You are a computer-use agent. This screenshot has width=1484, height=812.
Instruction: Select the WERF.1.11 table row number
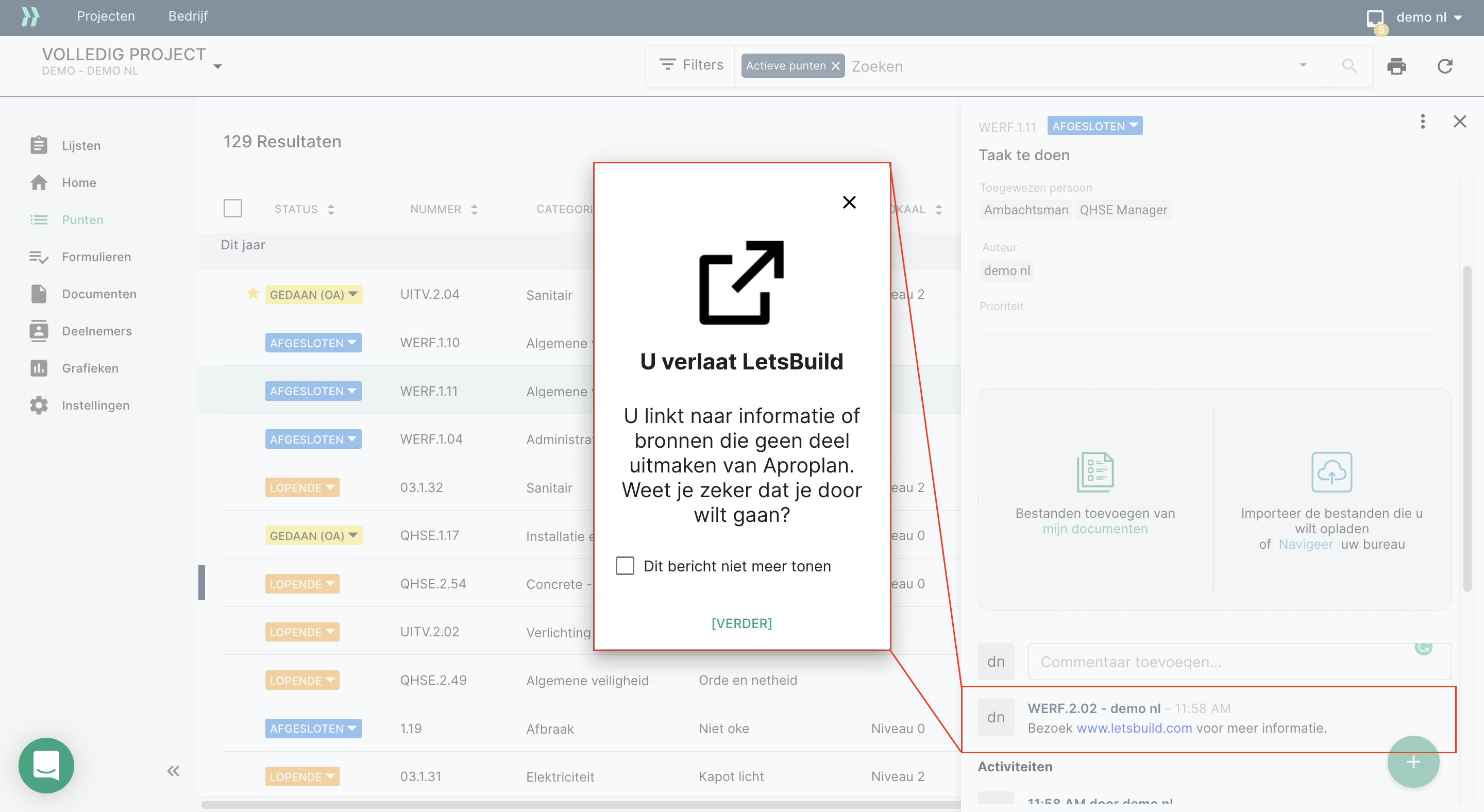coord(429,391)
